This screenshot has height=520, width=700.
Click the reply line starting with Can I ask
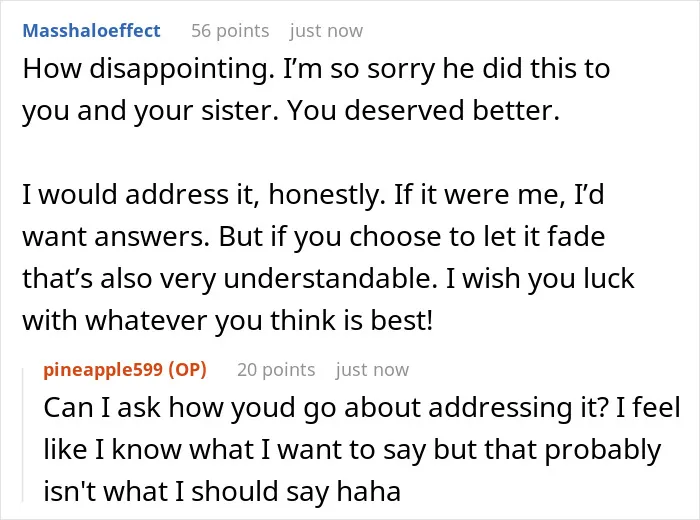point(362,408)
